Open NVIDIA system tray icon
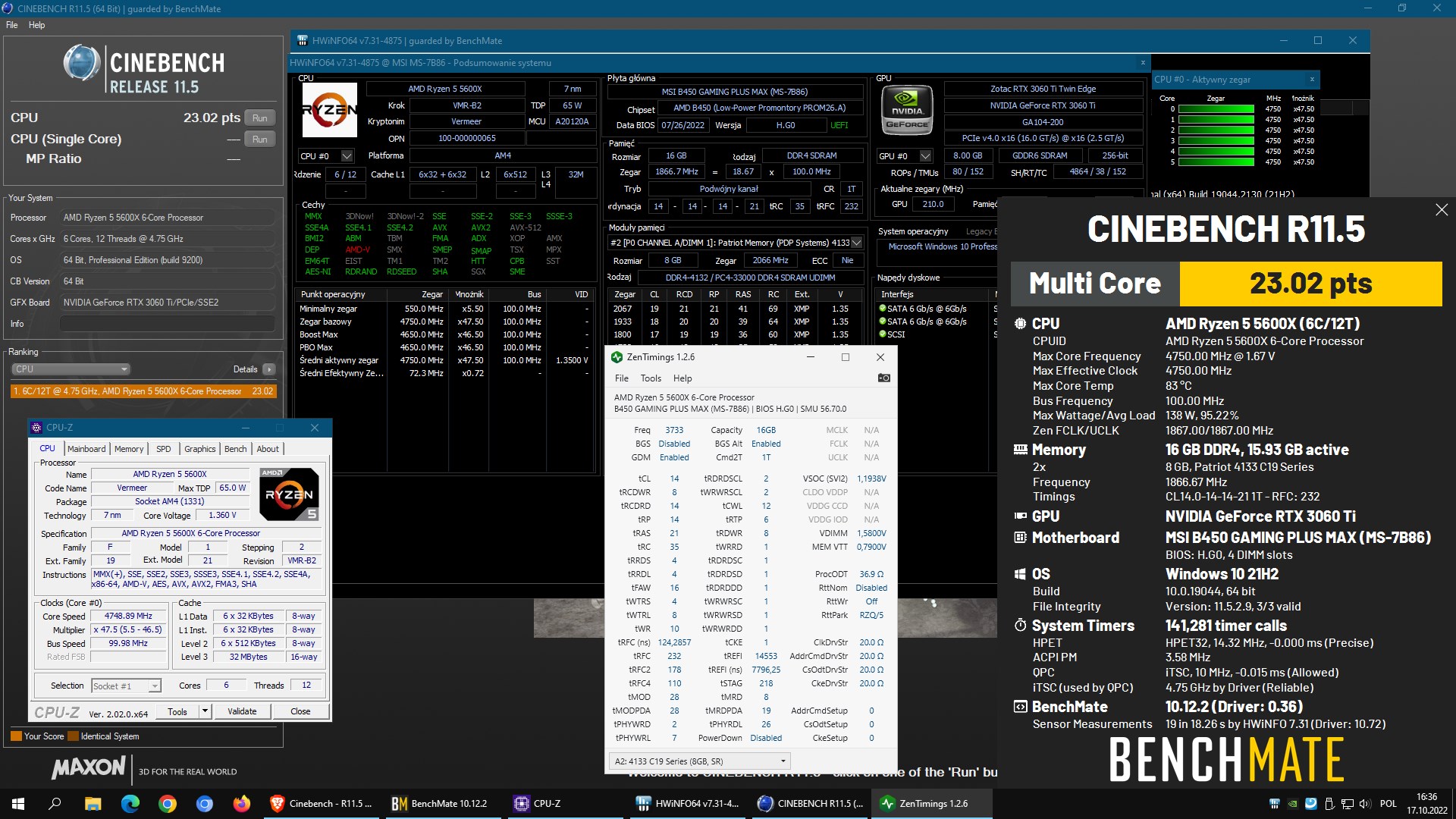 [x=1292, y=804]
